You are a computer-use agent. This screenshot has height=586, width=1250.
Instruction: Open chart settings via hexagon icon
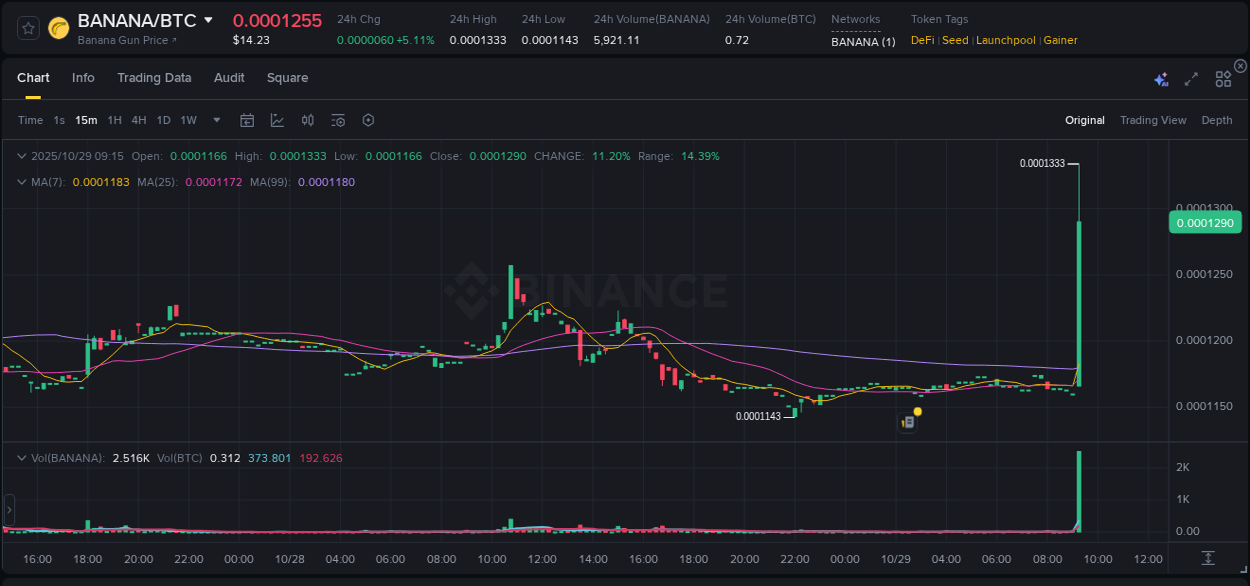click(368, 120)
